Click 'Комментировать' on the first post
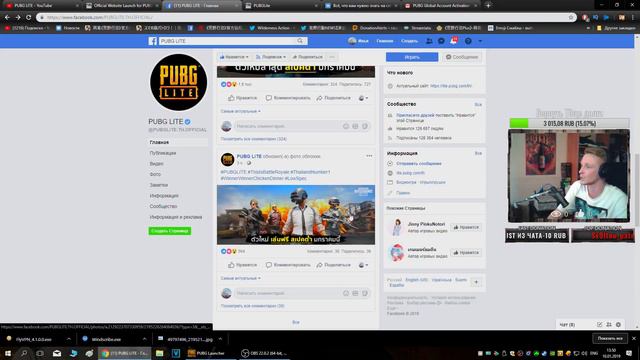 pos(288,98)
